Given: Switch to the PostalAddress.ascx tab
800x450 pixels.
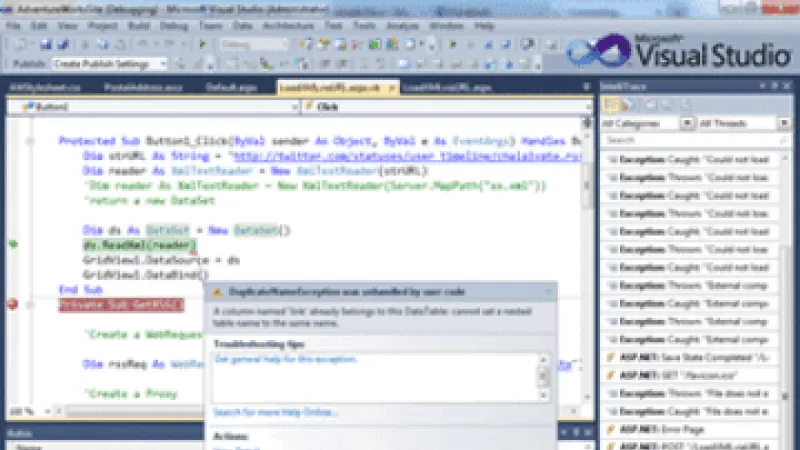Looking at the screenshot, I should (143, 87).
